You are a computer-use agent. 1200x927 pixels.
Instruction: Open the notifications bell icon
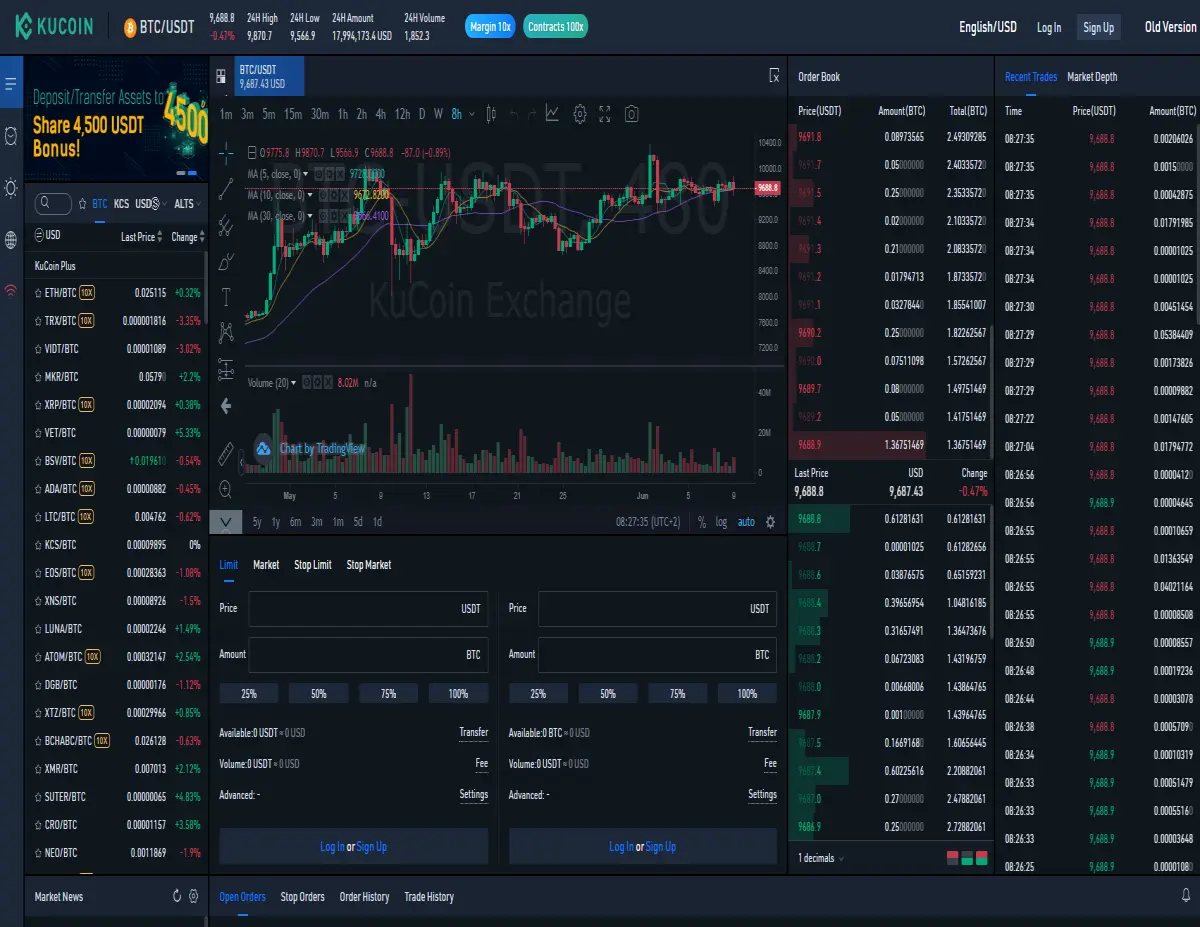pyautogui.click(x=1186, y=896)
